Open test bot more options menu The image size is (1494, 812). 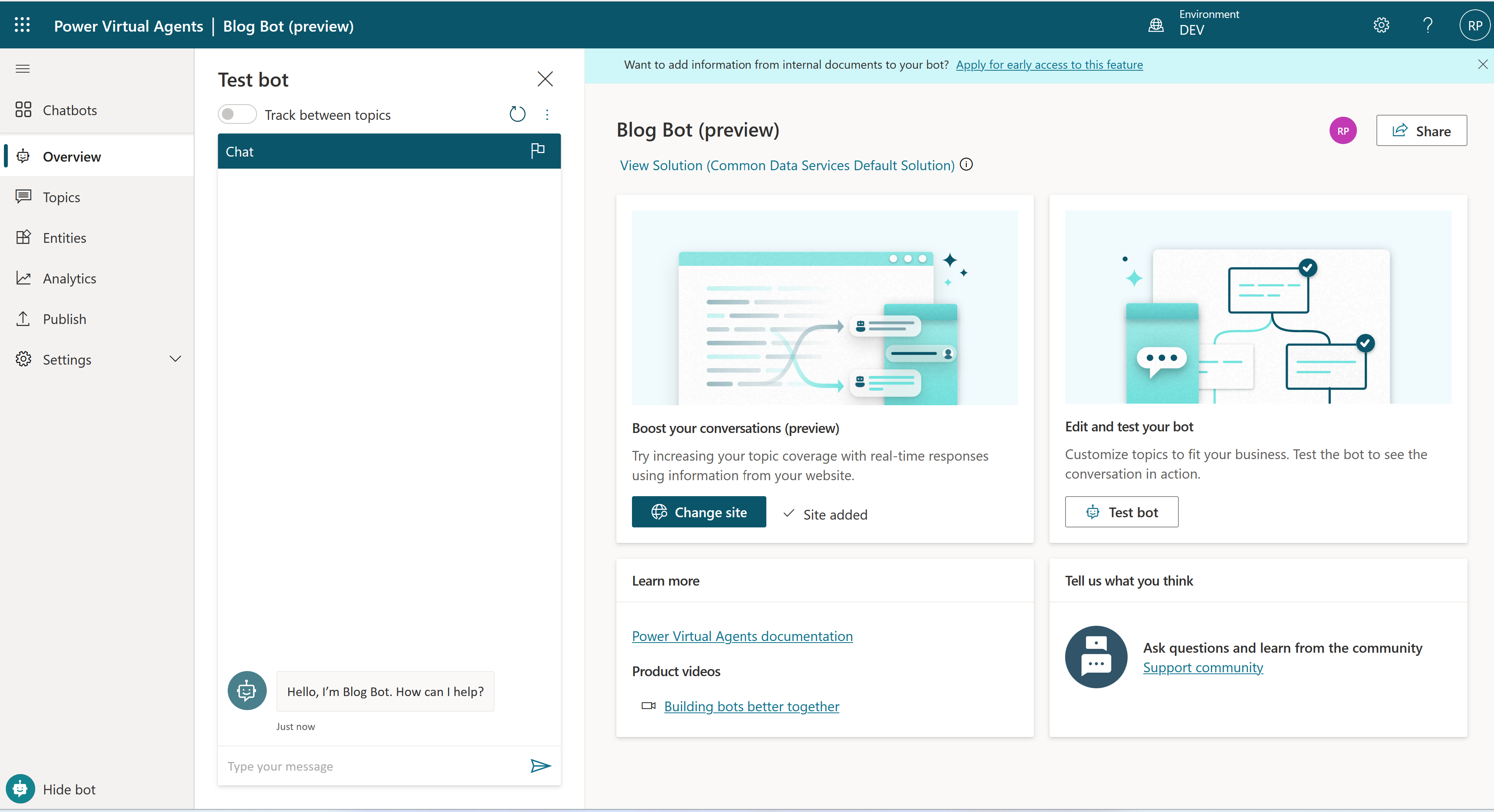click(547, 114)
